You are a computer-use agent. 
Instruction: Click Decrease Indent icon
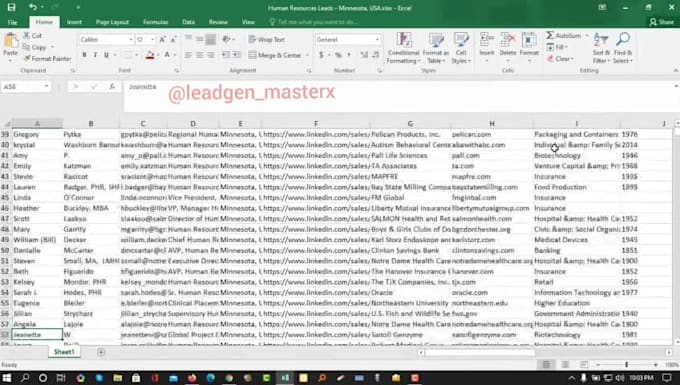[x=226, y=55]
